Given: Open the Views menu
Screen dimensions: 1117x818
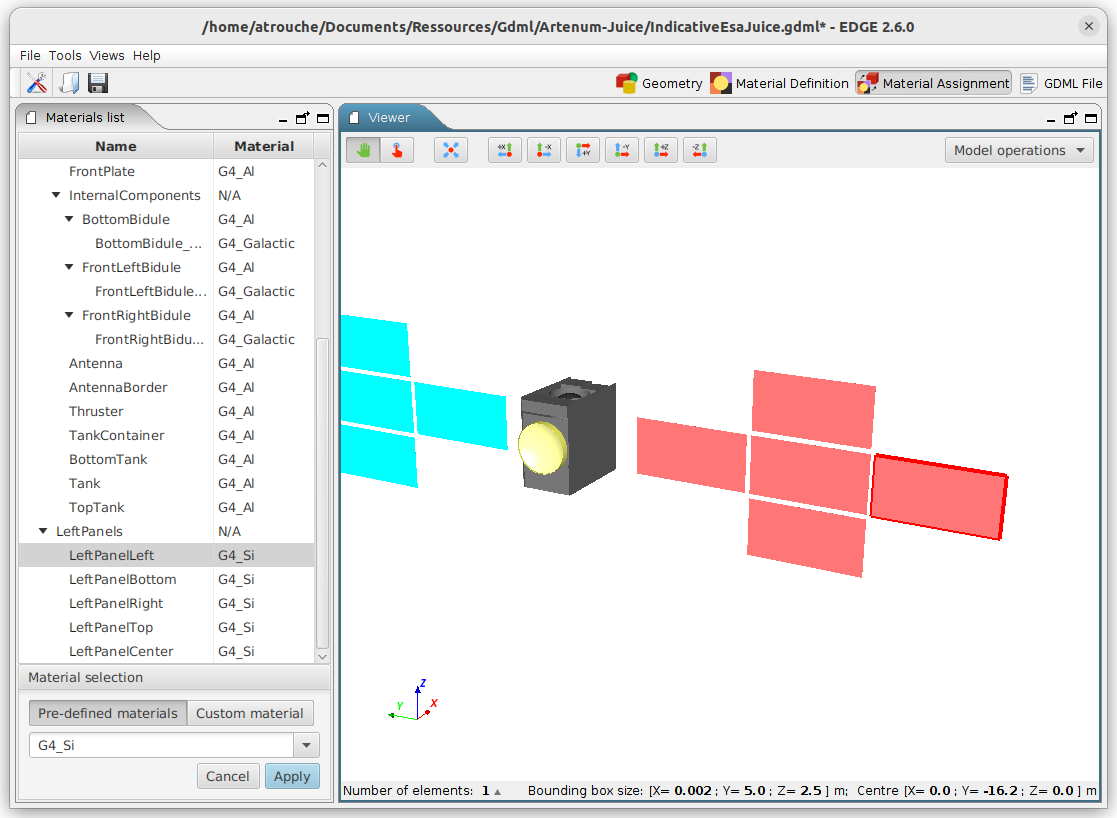Looking at the screenshot, I should click(x=106, y=55).
